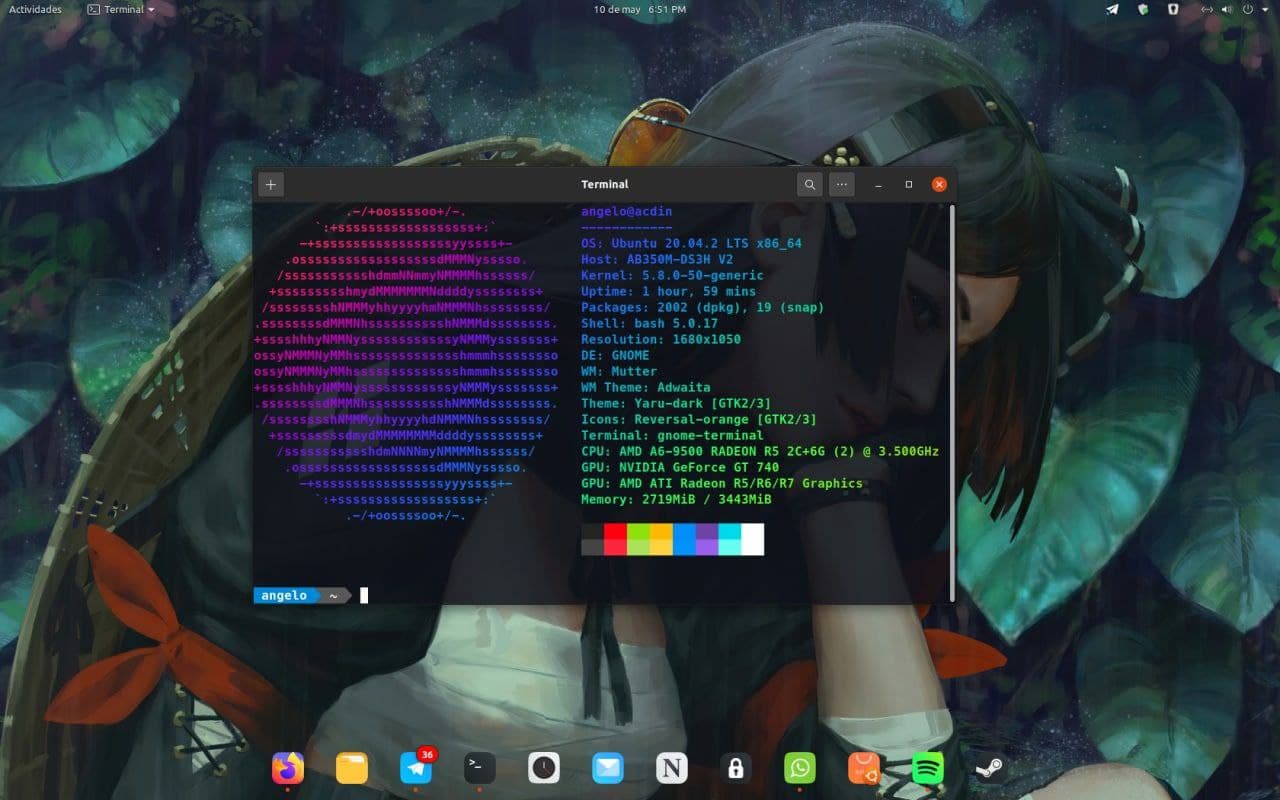Click the terminal prompt cursor after angelo
The height and width of the screenshot is (800, 1280).
[364, 595]
